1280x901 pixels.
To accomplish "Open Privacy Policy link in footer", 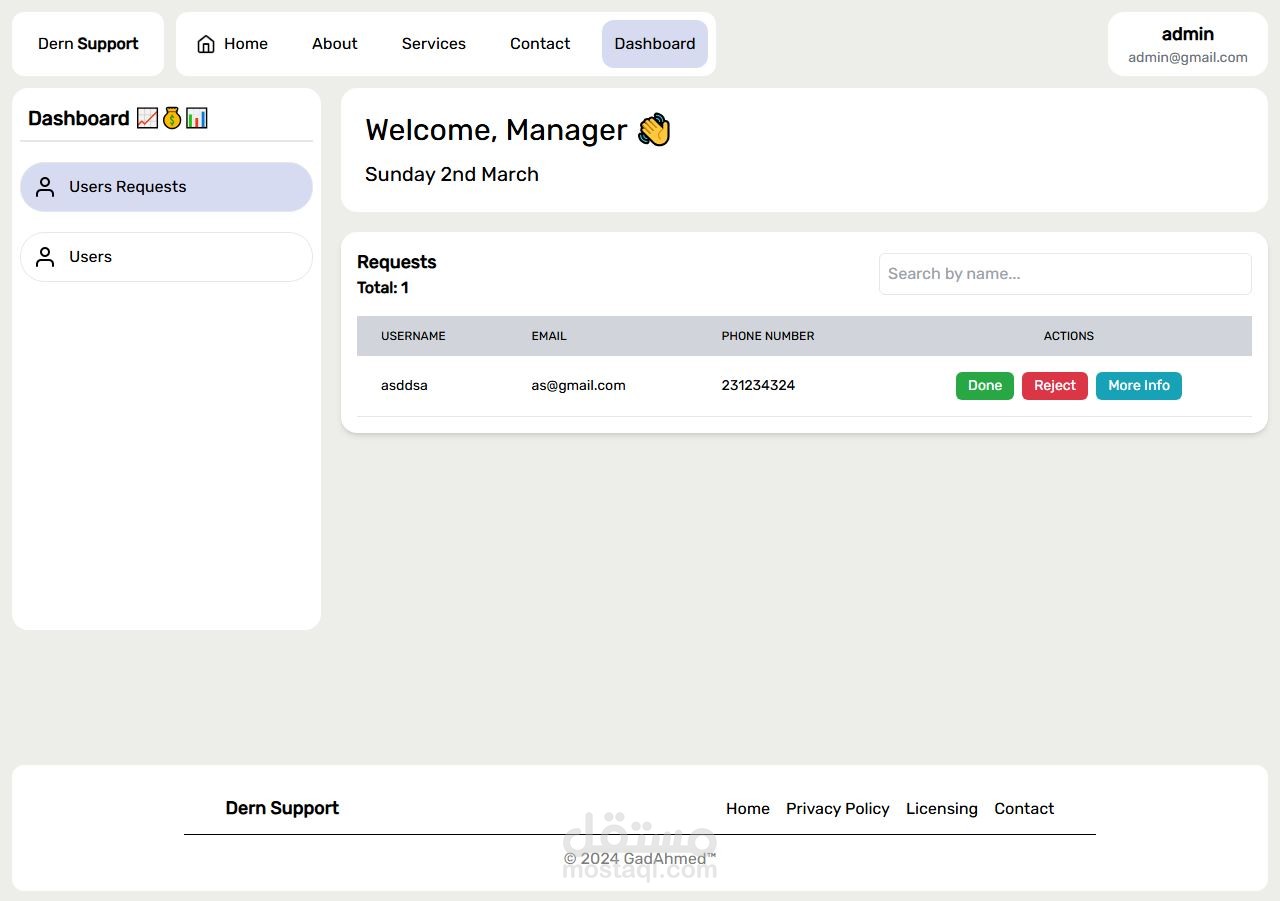I will tap(838, 809).
